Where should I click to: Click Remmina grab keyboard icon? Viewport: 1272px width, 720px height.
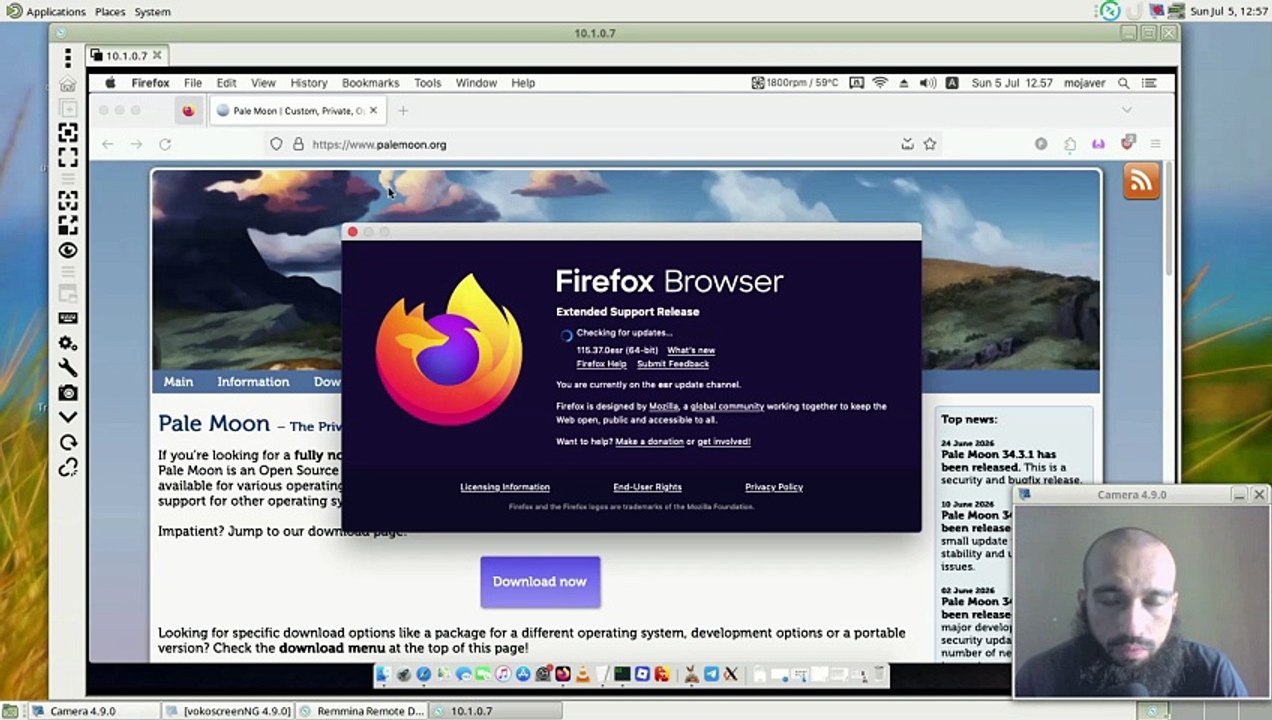pyautogui.click(x=68, y=318)
